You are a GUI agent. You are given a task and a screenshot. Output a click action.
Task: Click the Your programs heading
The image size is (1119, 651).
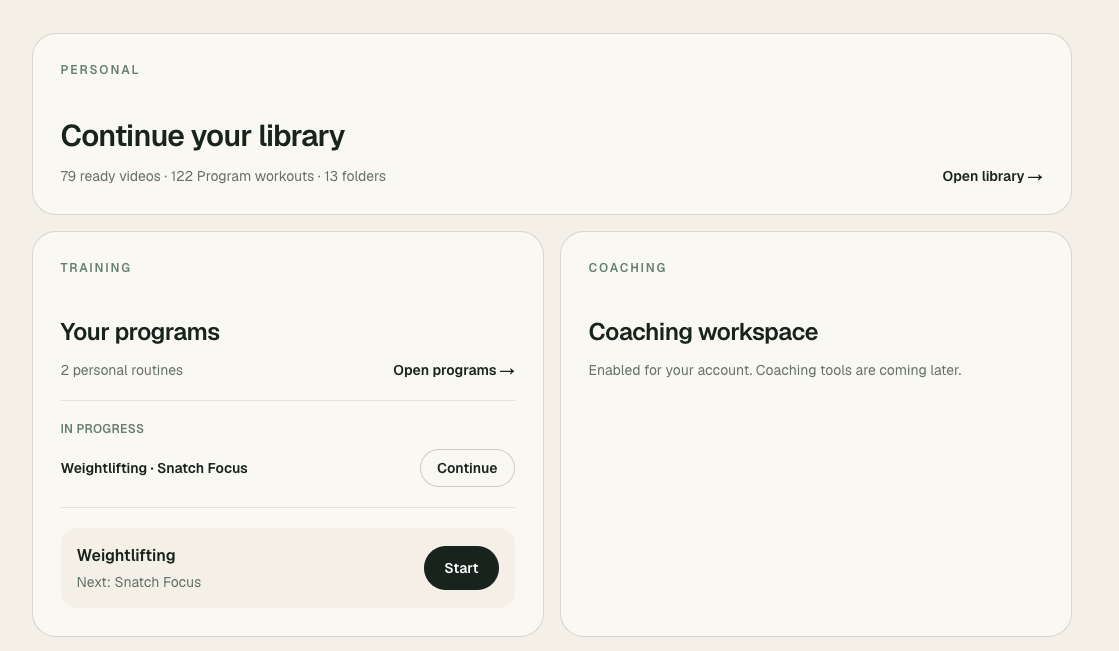click(x=140, y=332)
